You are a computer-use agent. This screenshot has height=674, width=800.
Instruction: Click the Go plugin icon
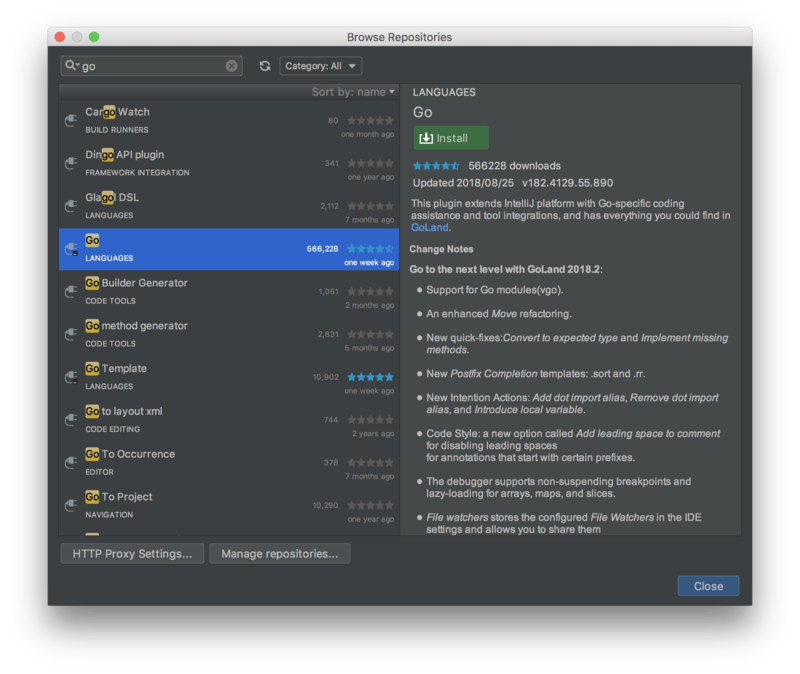71,249
